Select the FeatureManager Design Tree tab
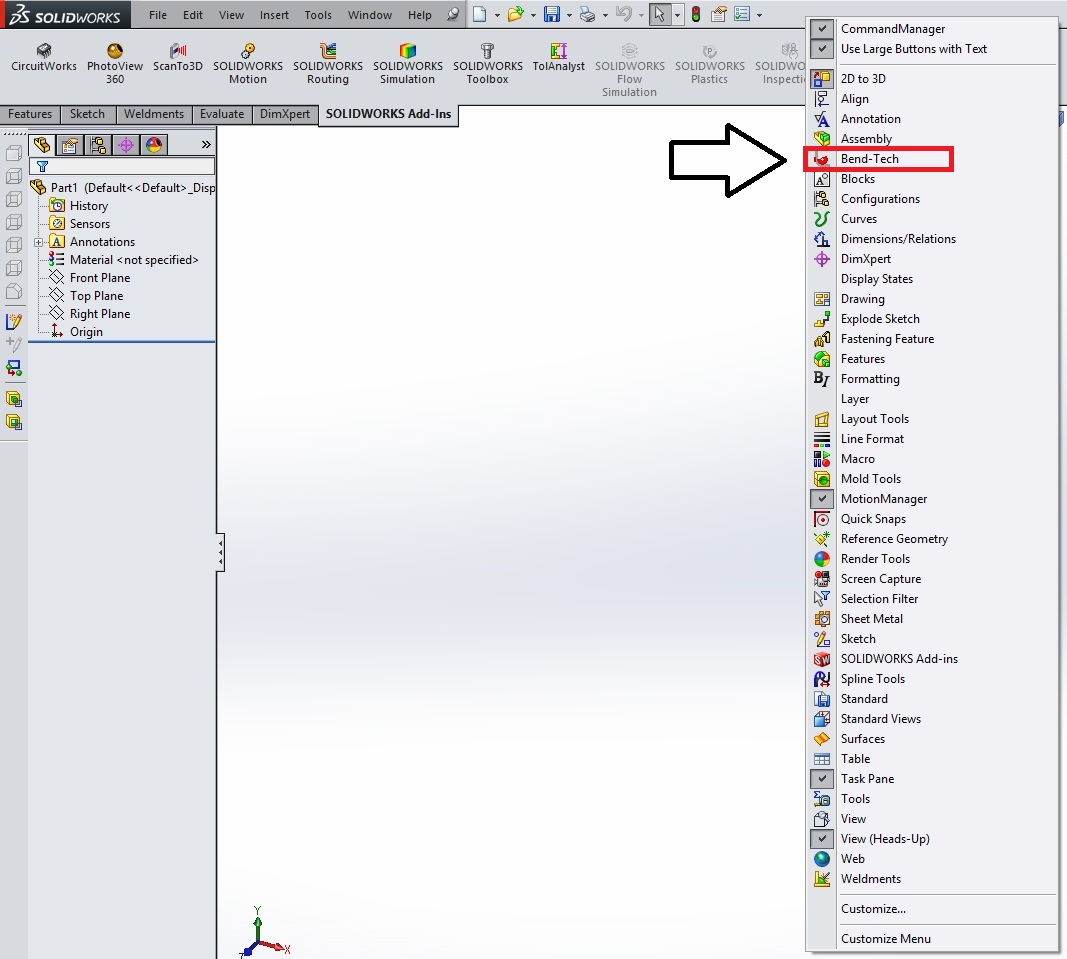Image resolution: width=1067 pixels, height=959 pixels. pyautogui.click(x=42, y=145)
